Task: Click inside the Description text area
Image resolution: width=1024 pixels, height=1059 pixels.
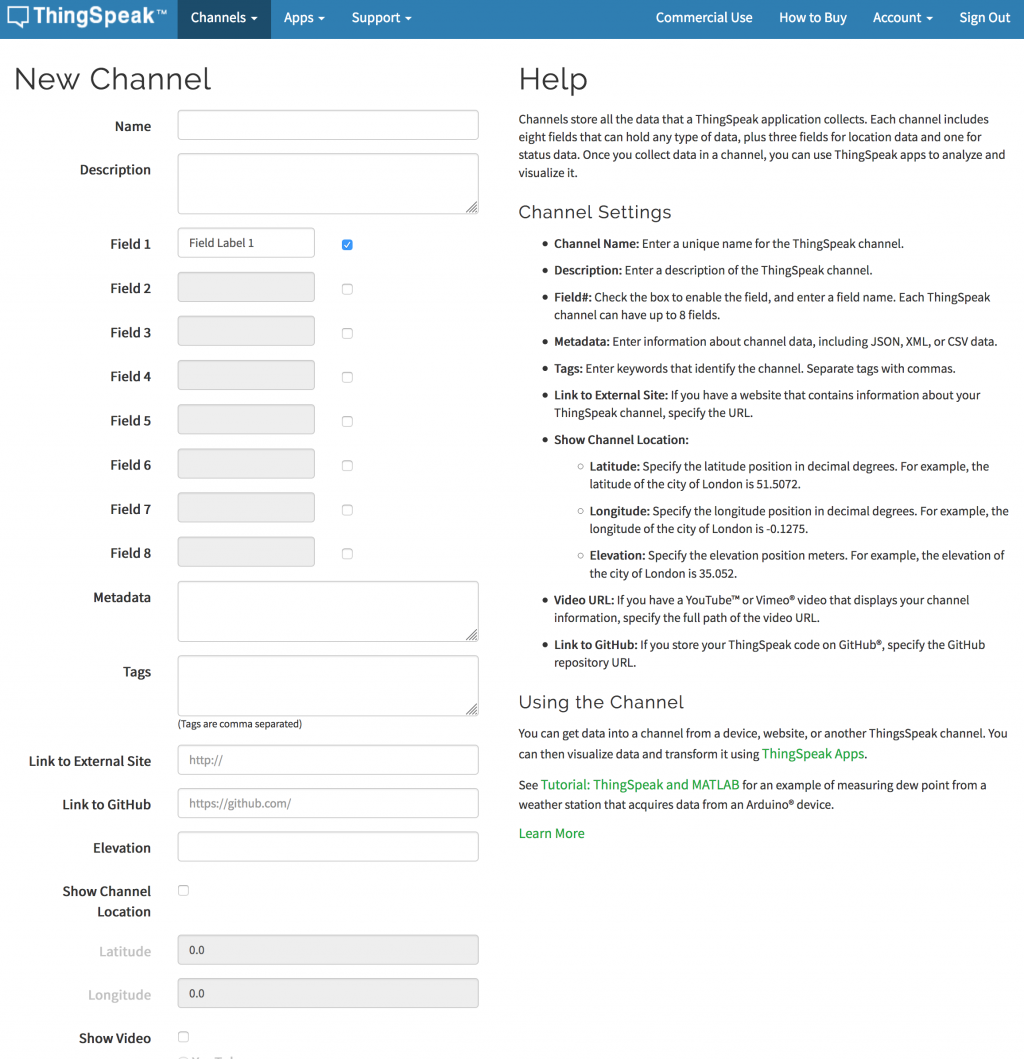Action: click(328, 184)
